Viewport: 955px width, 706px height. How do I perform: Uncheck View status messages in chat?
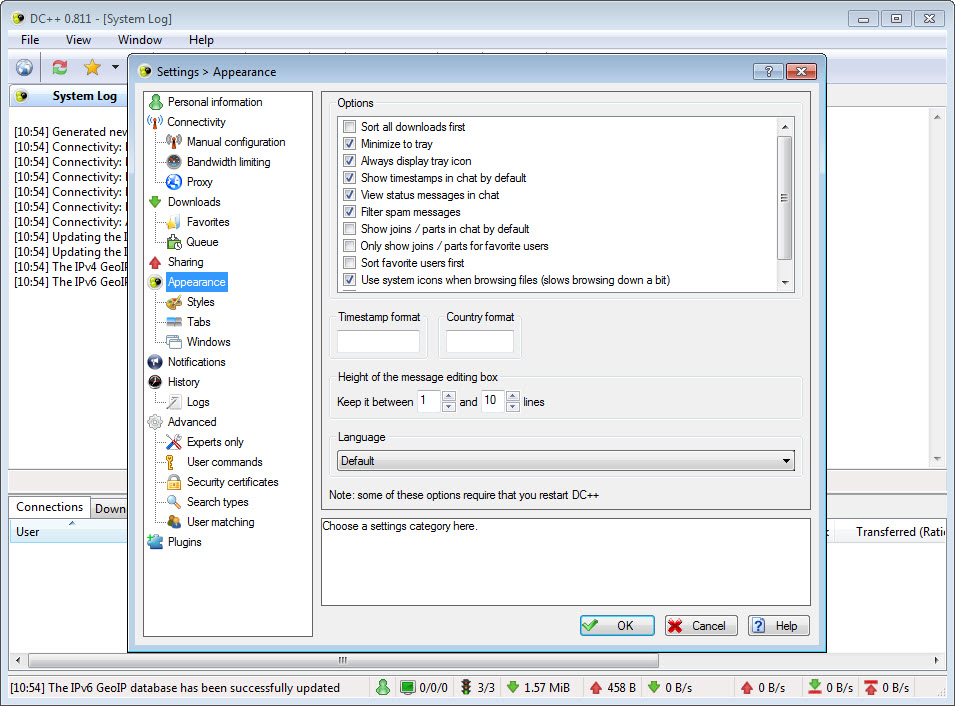click(350, 195)
